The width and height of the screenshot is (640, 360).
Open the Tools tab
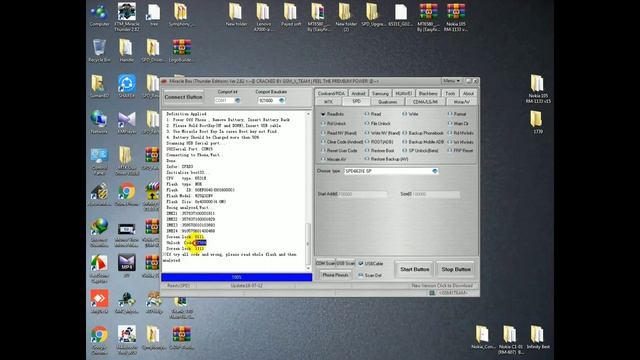[450, 93]
